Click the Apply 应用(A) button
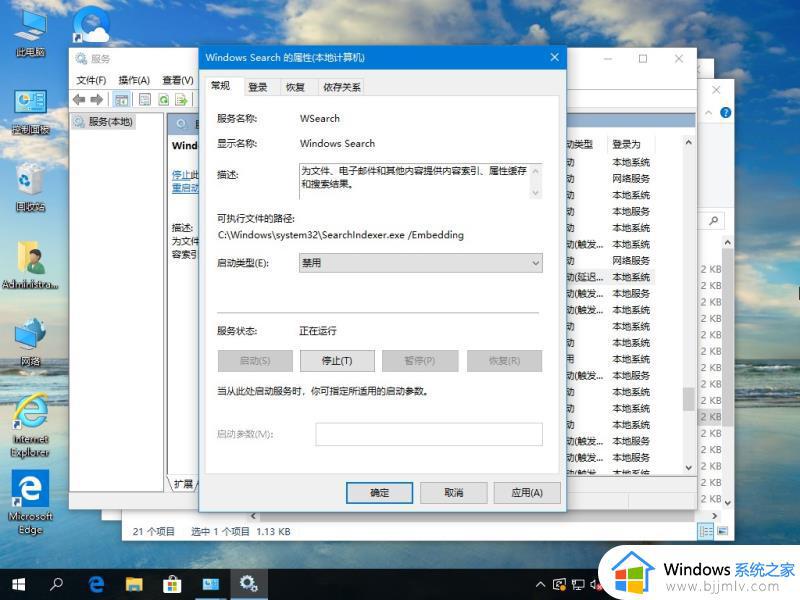Image resolution: width=800 pixels, height=600 pixels. (527, 493)
